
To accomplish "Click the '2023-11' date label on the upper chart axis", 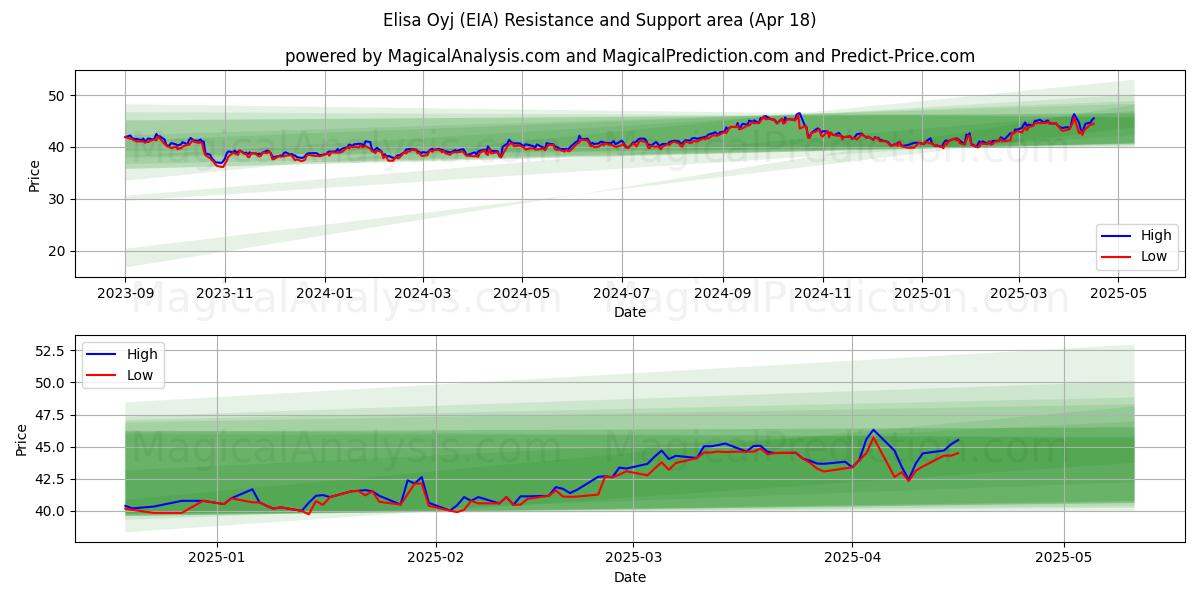I will 224,294.
